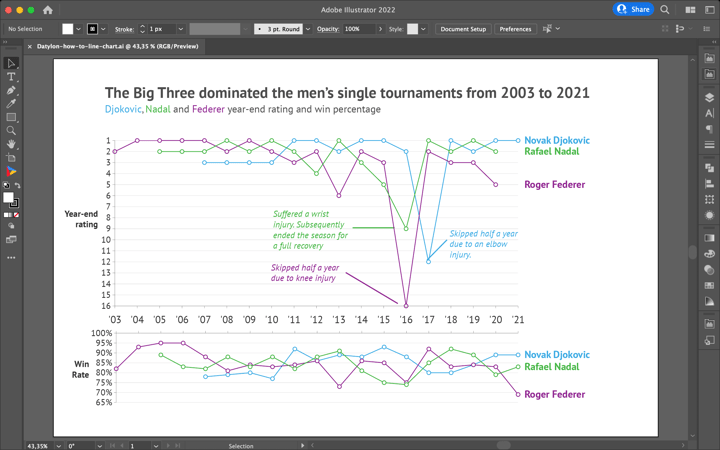Select the Eyedropper tool
Image resolution: width=720 pixels, height=450 pixels.
11,104
